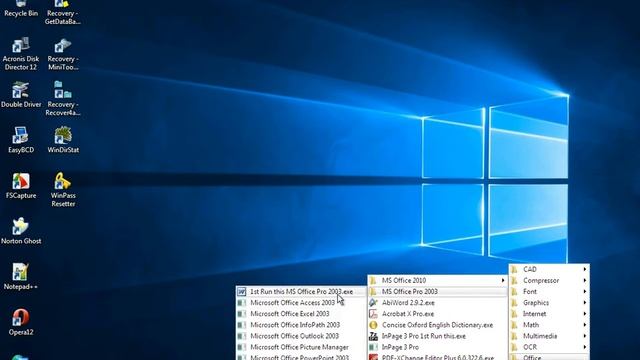Expand the Internet submenu arrow
The height and width of the screenshot is (360, 640).
[x=585, y=314]
